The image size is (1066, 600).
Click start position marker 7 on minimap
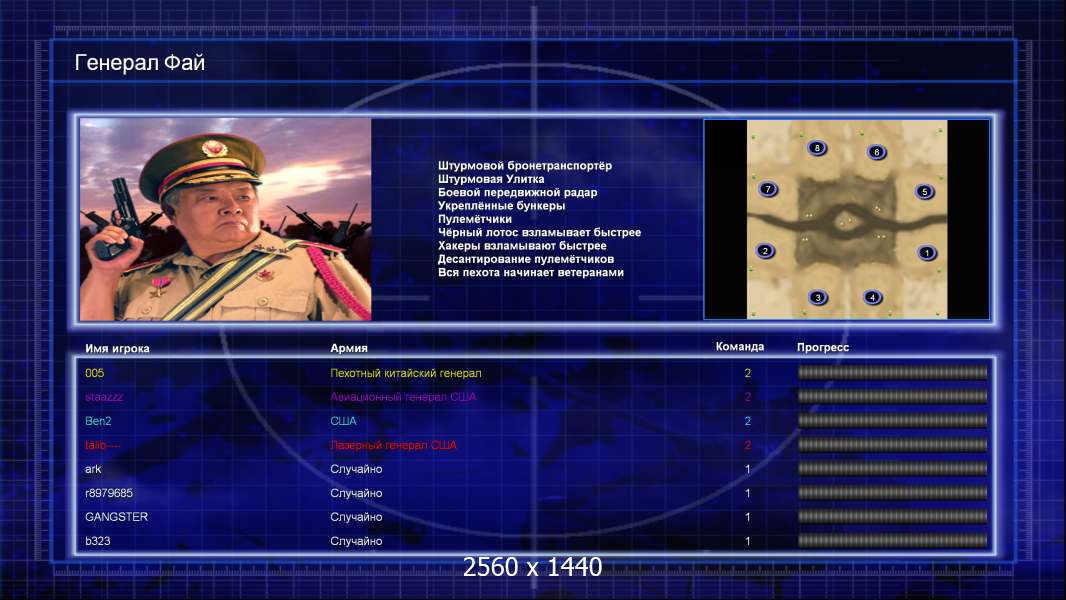click(768, 189)
